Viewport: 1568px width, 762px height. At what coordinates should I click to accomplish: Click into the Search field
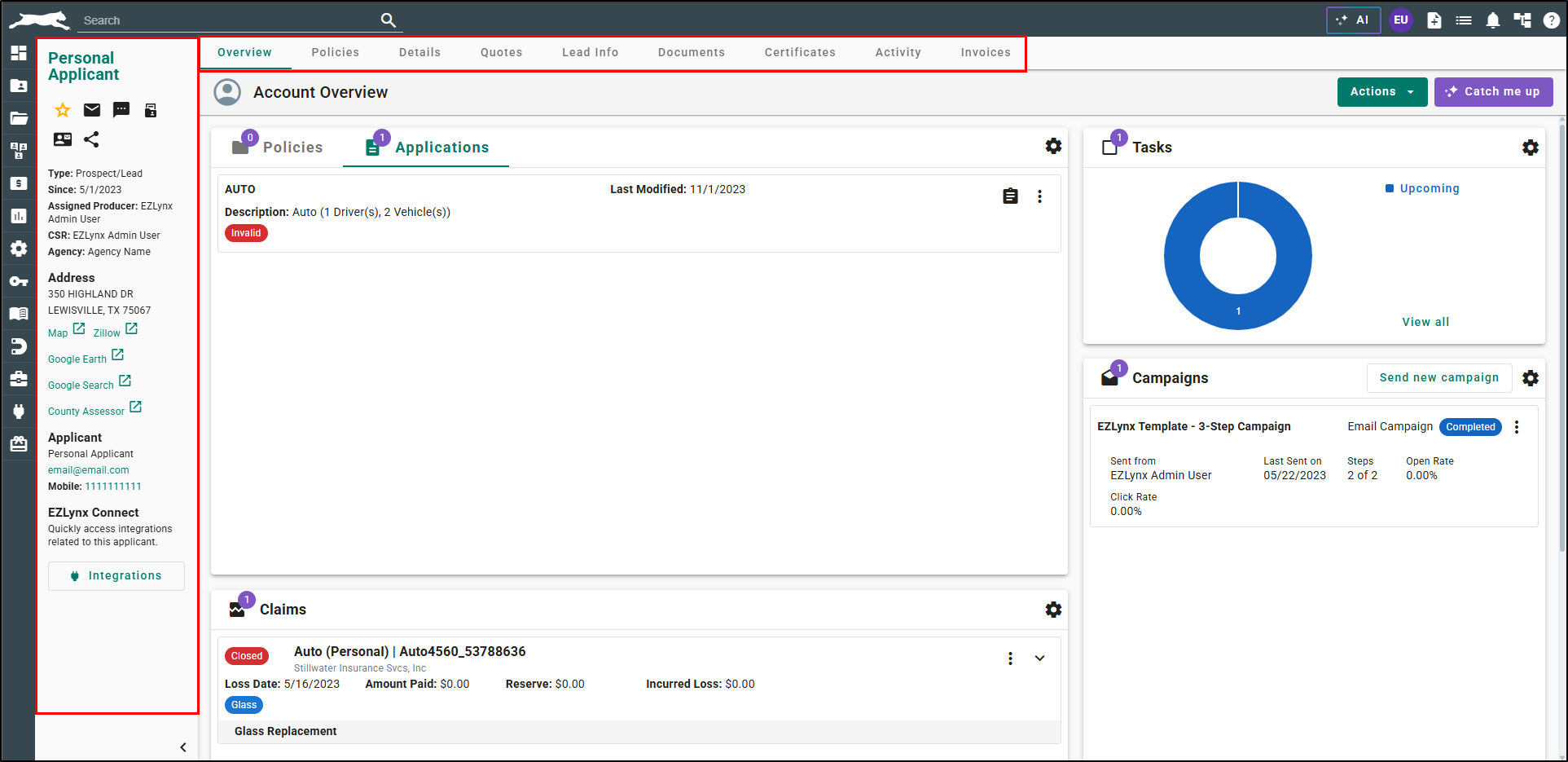pos(228,20)
